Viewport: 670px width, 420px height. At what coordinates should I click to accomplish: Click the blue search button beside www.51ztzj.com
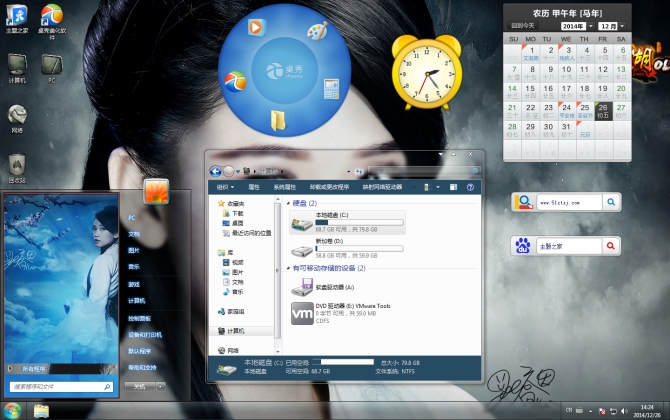611,202
